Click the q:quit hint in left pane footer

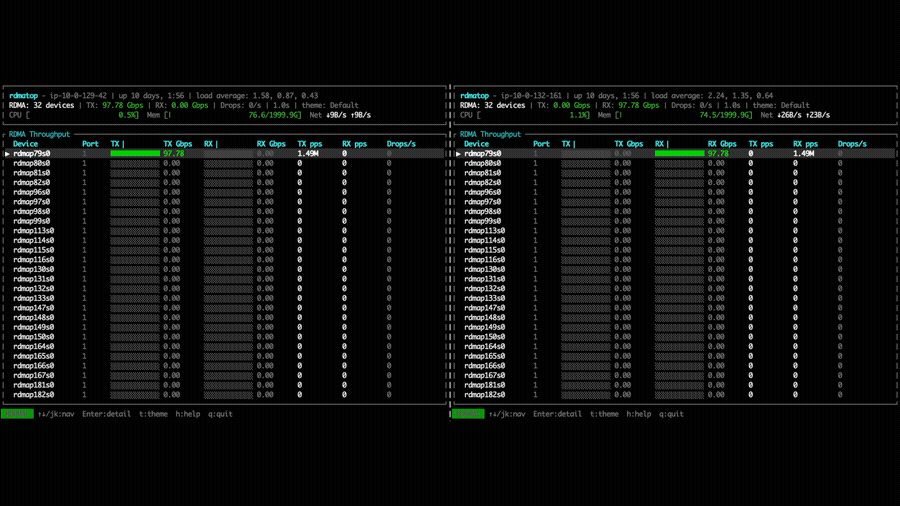tap(220, 414)
